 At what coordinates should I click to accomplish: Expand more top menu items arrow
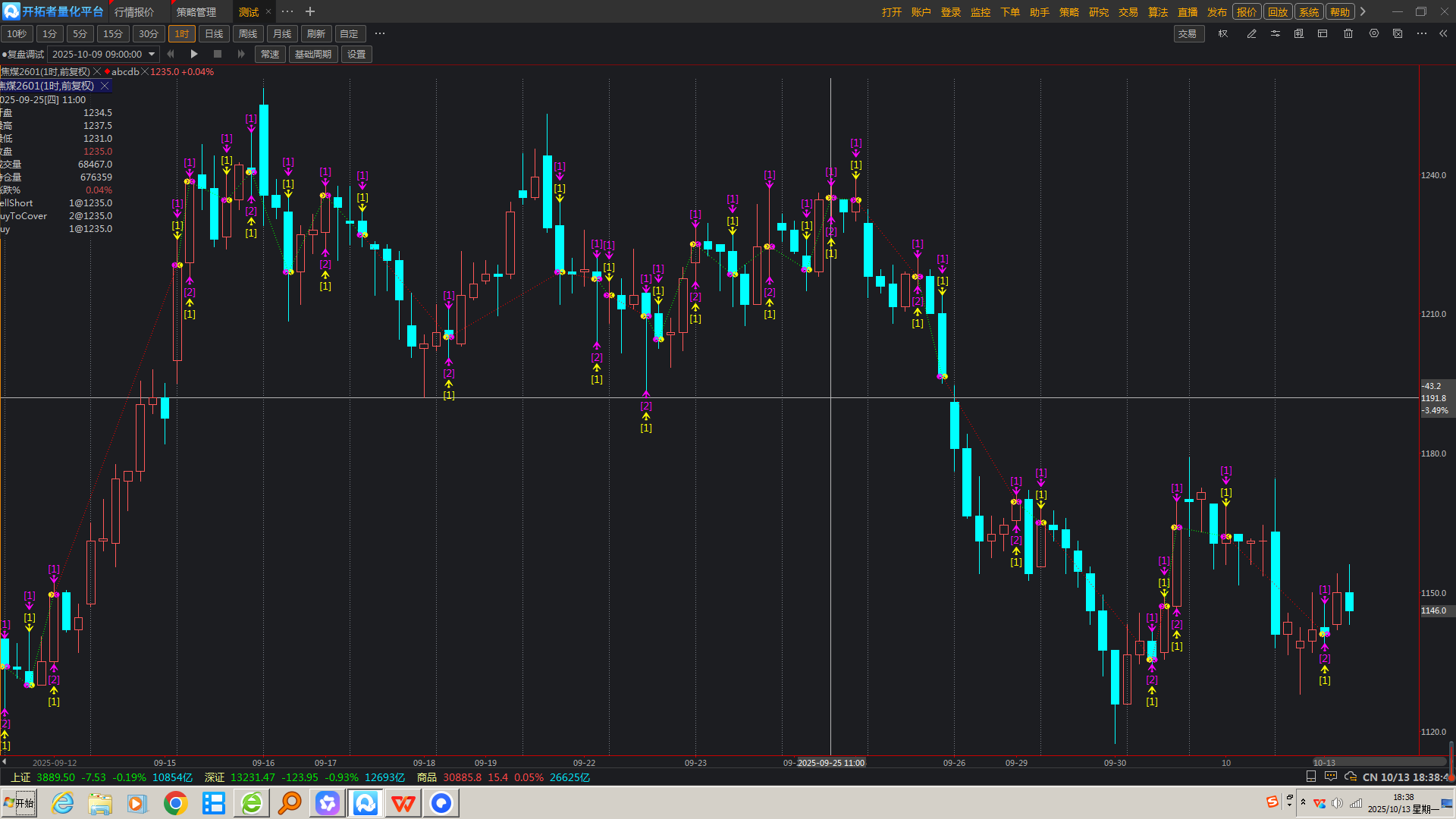click(1363, 11)
